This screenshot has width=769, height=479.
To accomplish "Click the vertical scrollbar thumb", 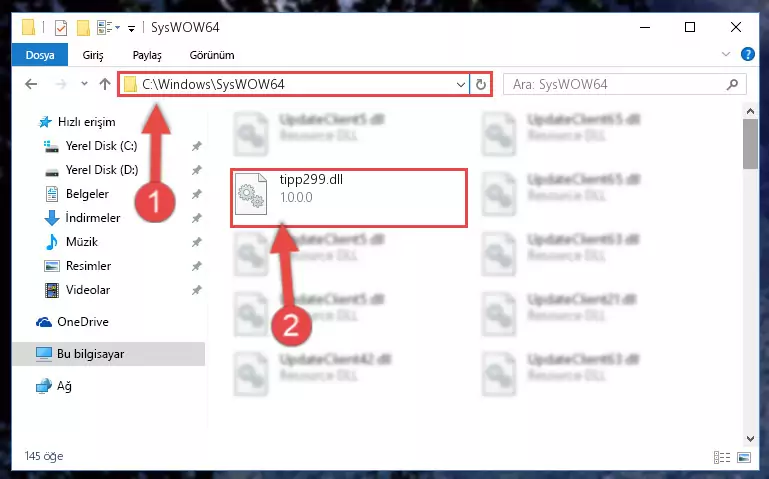I will [750, 144].
